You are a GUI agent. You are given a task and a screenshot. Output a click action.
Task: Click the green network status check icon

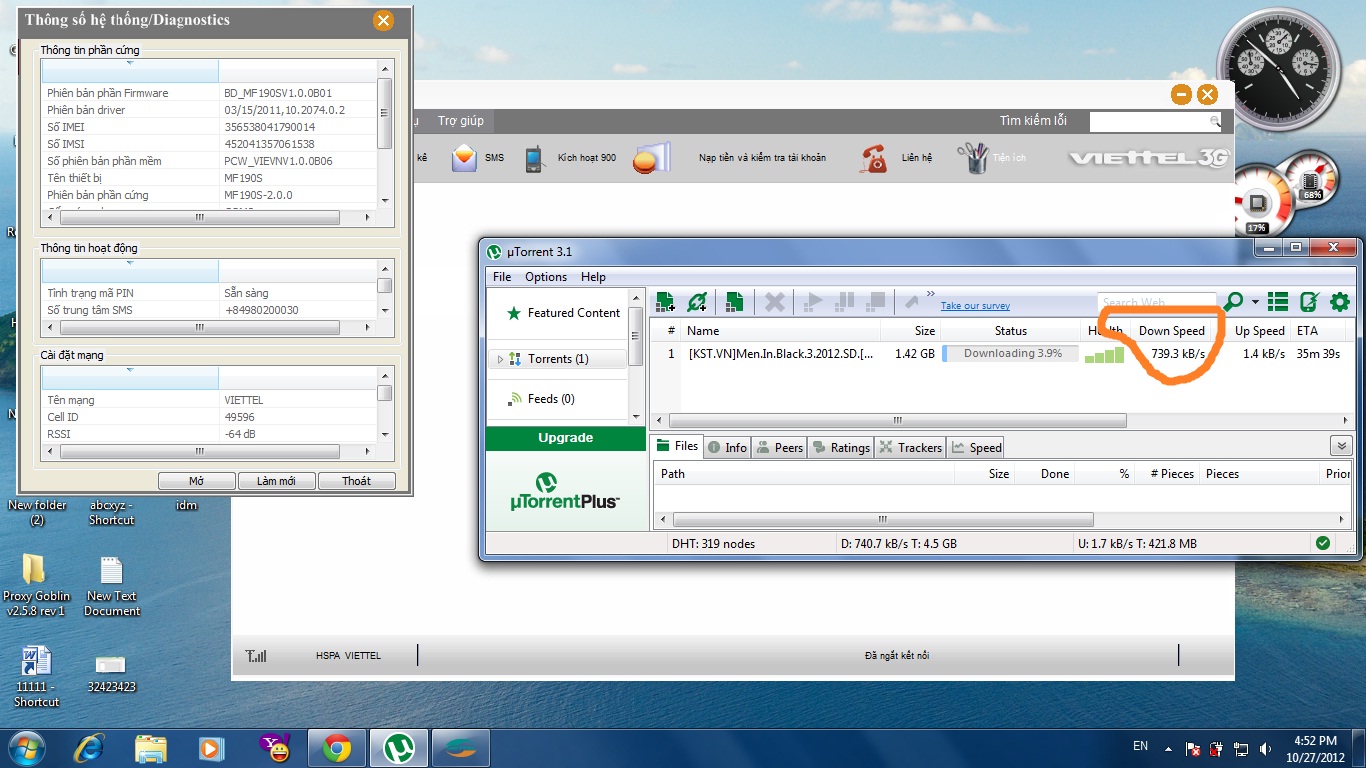coord(1323,543)
